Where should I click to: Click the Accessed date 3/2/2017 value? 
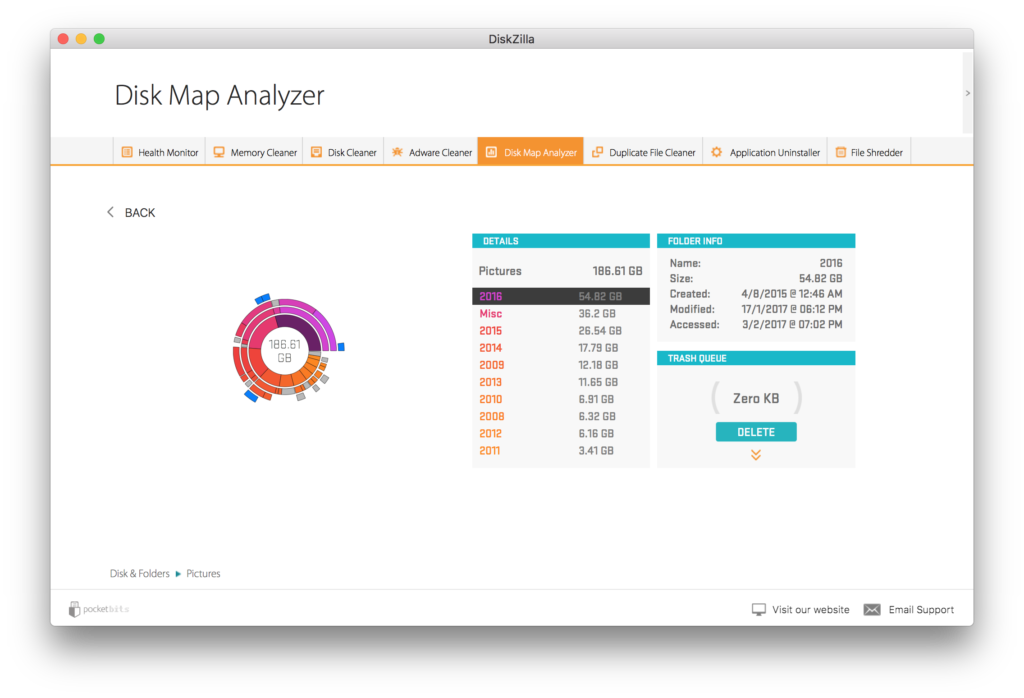point(792,325)
